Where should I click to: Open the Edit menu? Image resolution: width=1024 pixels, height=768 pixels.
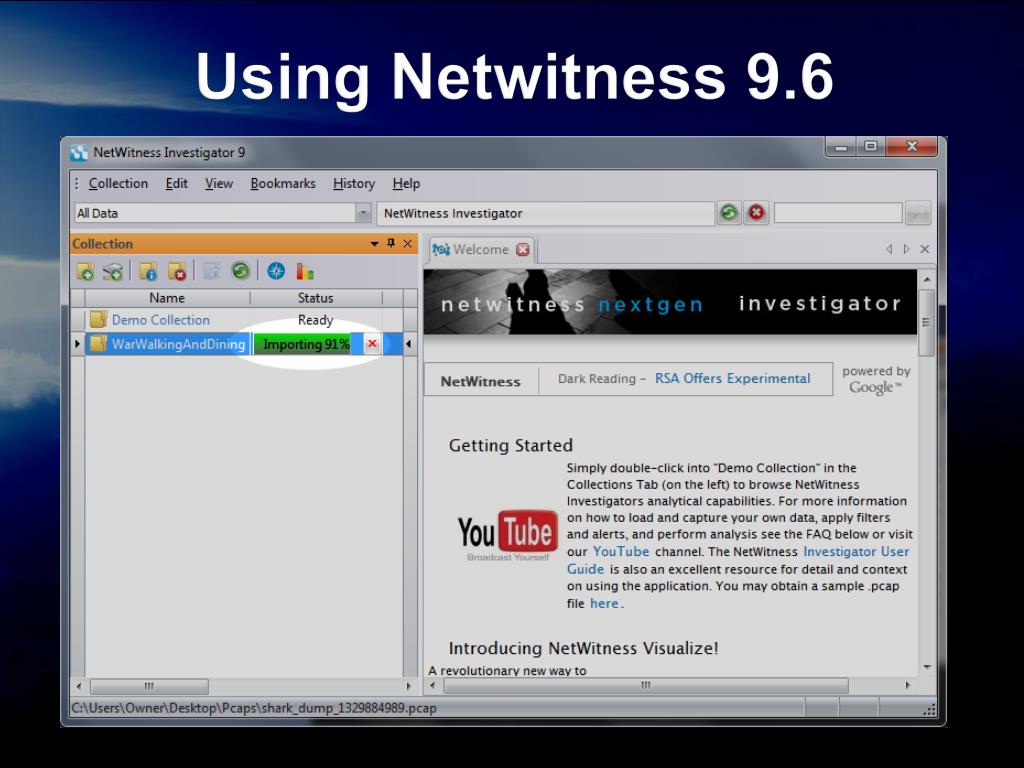coord(176,184)
